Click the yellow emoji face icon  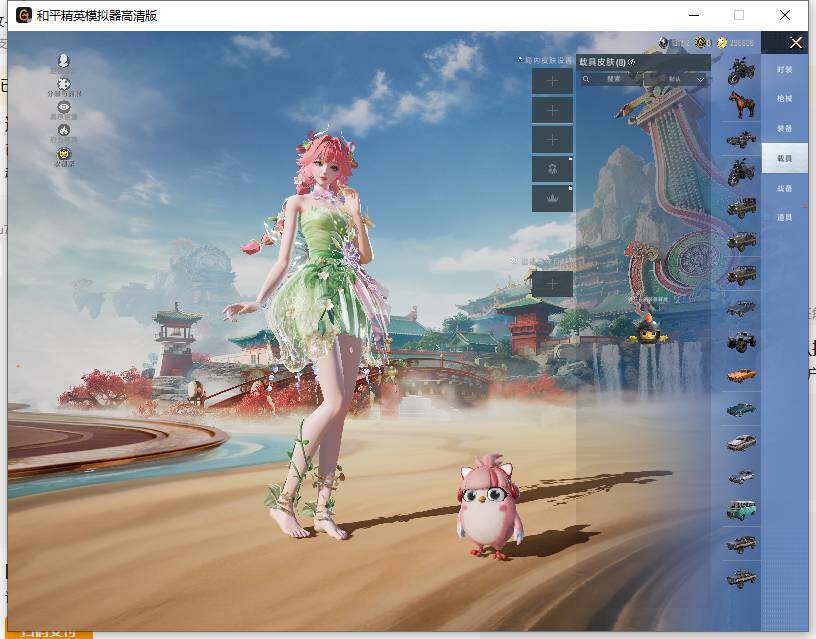(63, 153)
